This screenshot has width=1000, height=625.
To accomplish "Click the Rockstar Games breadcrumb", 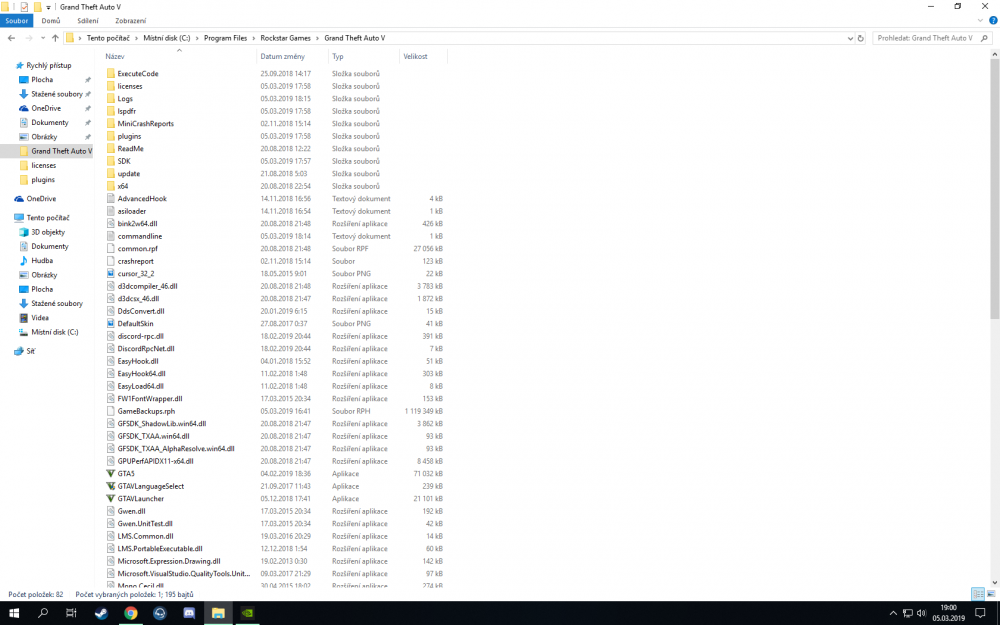I will [285, 38].
